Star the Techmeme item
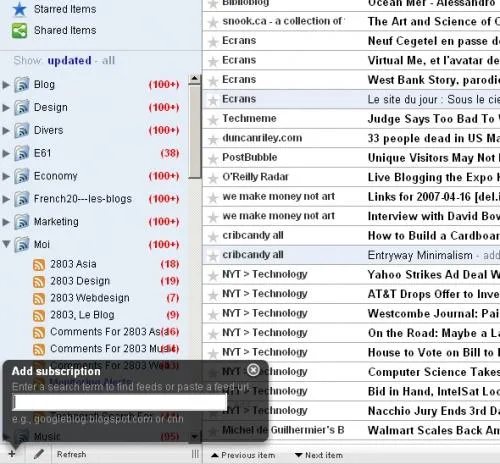This screenshot has height=464, width=500. click(x=213, y=120)
